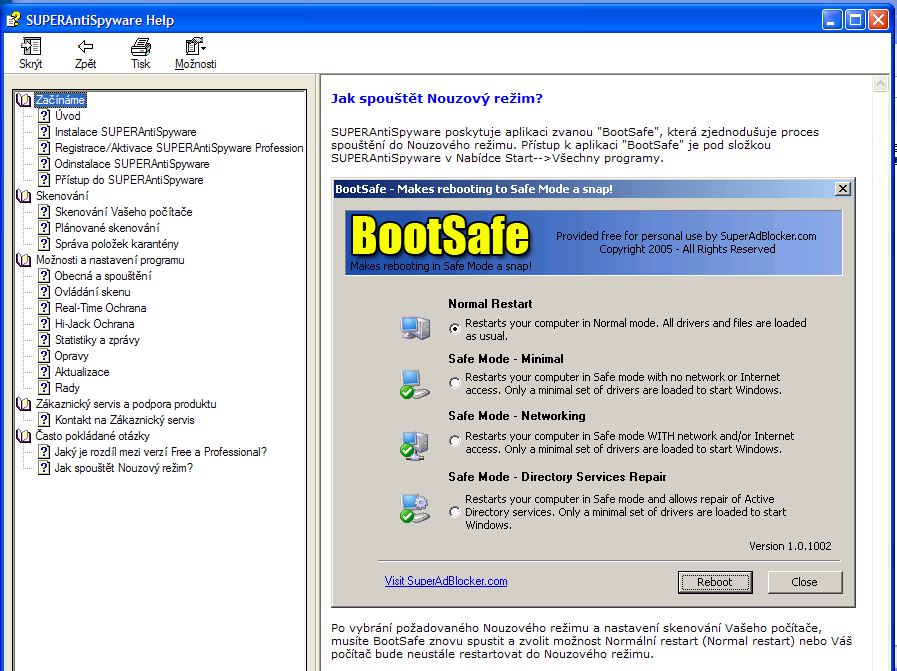Click question-mark icon beside Hi-Jack Ochrana
This screenshot has height=671, width=897.
click(44, 324)
